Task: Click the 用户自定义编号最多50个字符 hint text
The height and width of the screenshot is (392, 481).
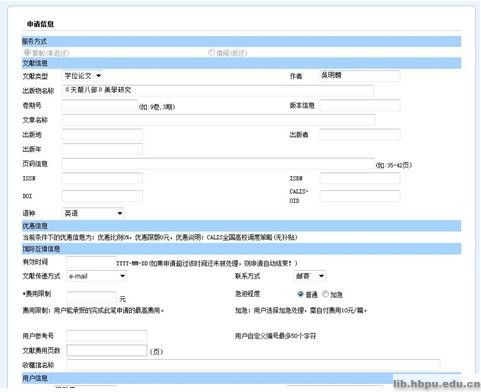Action: (275, 336)
